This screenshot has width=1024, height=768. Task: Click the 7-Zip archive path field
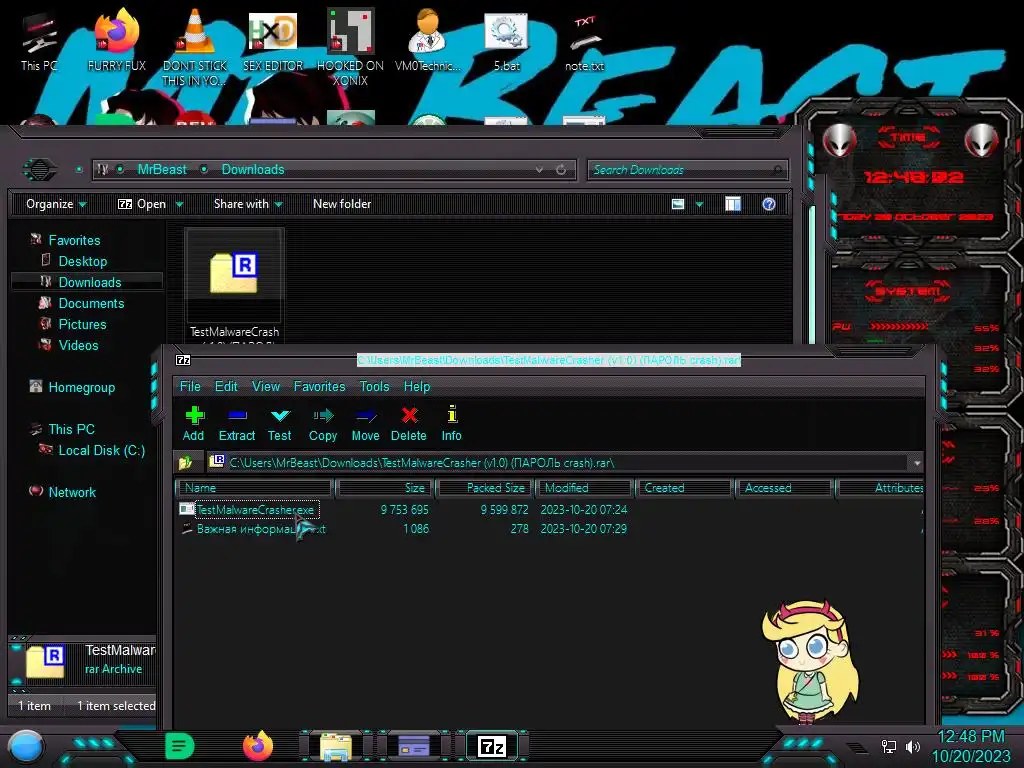(x=559, y=462)
